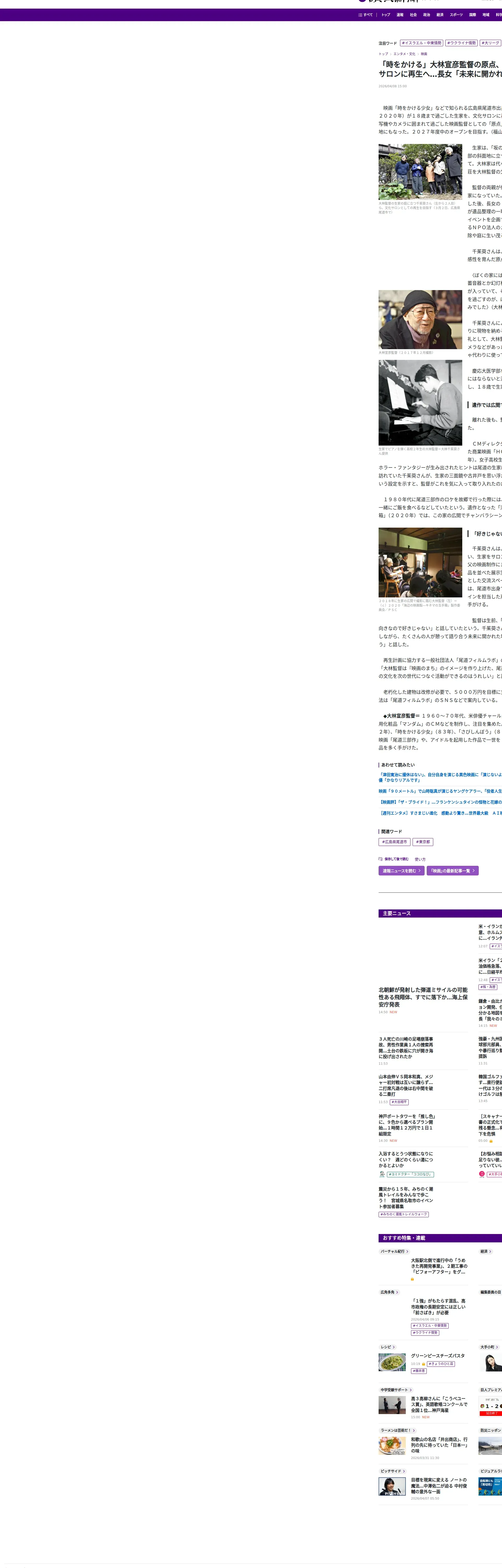Click the #東京都 related tag

tap(423, 842)
